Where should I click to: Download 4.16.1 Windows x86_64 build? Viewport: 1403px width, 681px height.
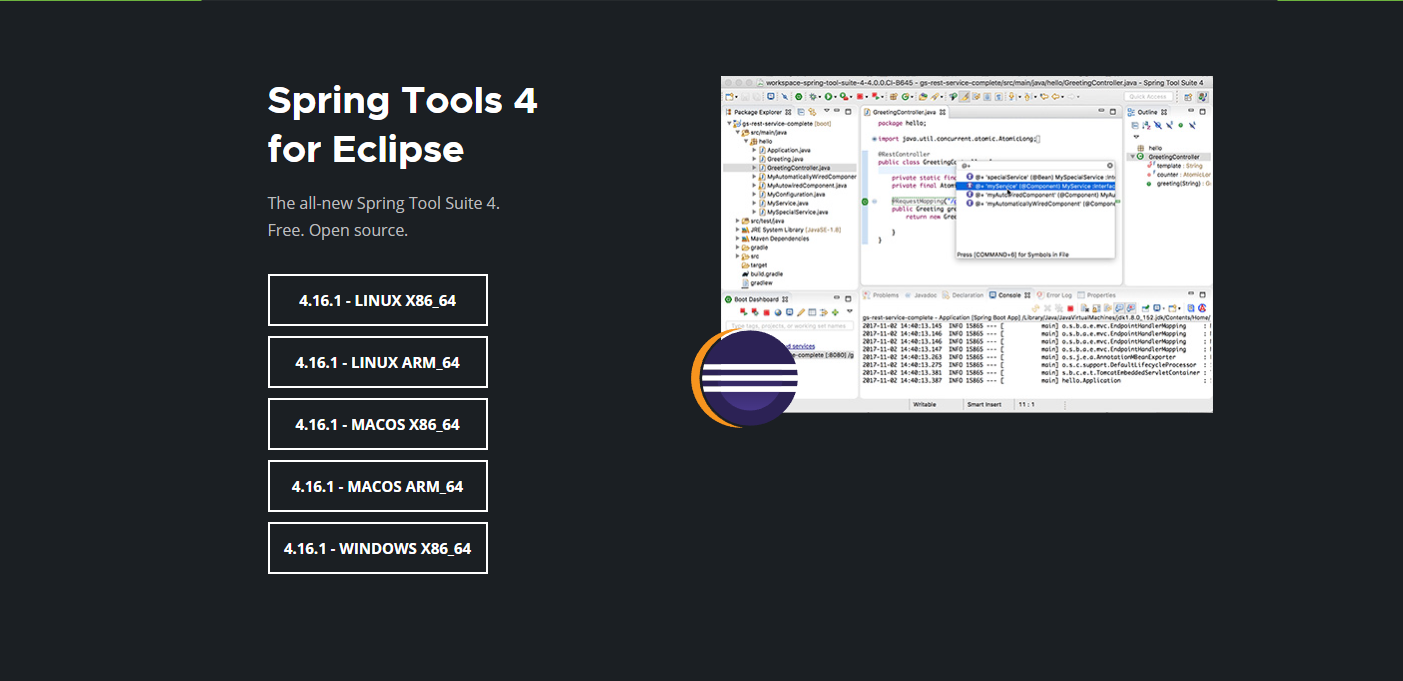click(378, 548)
